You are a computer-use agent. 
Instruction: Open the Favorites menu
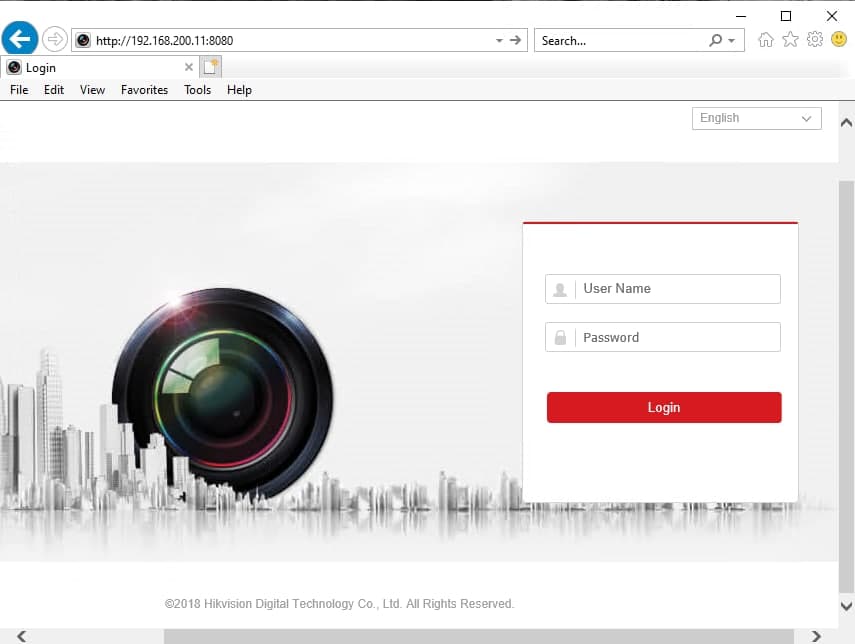[144, 90]
